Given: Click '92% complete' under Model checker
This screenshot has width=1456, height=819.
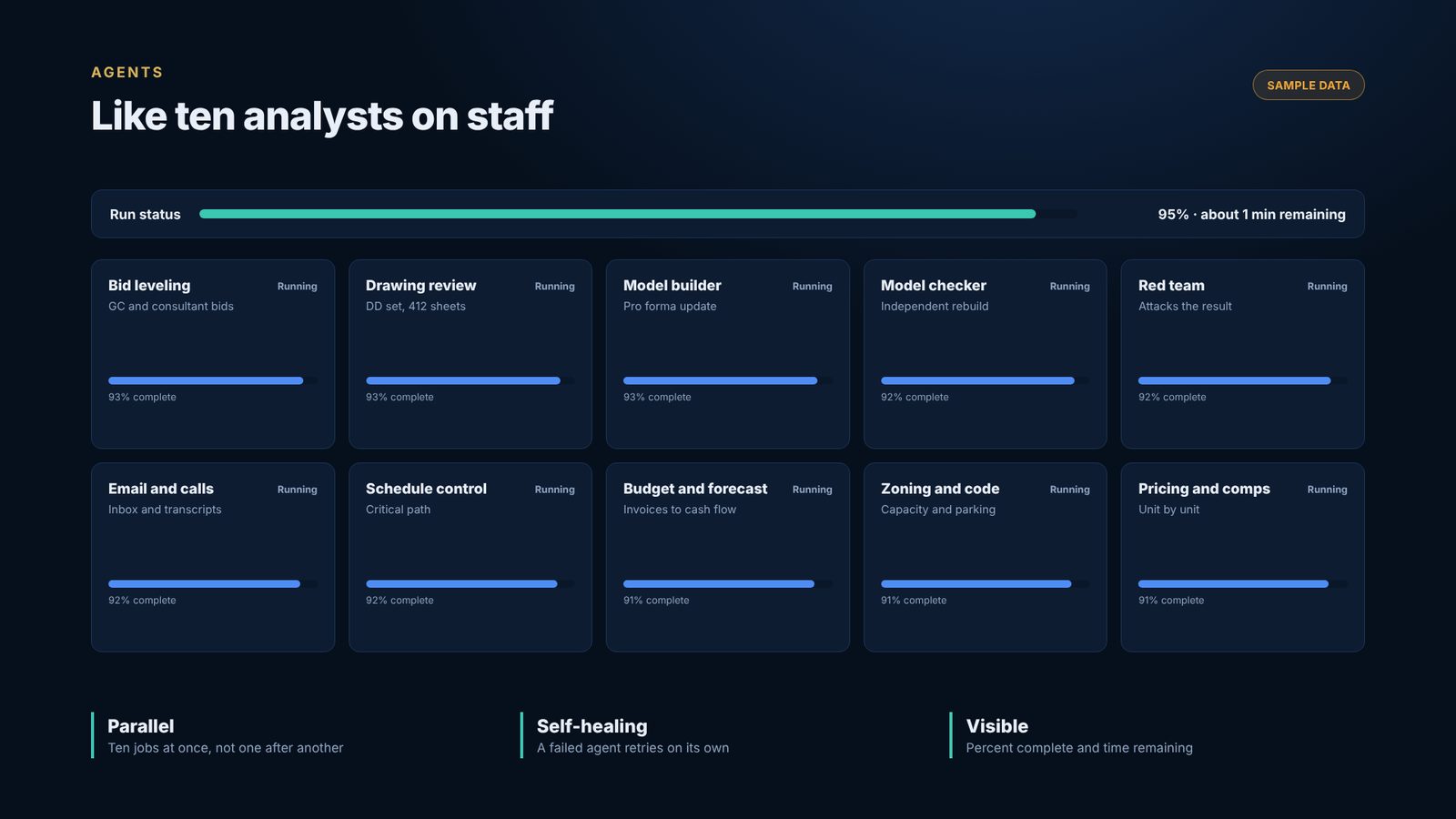Looking at the screenshot, I should 915,397.
